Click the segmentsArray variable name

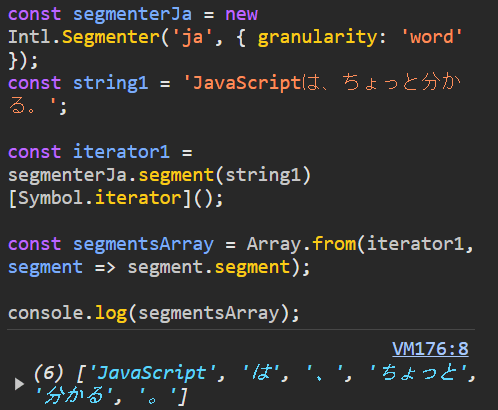(x=143, y=244)
